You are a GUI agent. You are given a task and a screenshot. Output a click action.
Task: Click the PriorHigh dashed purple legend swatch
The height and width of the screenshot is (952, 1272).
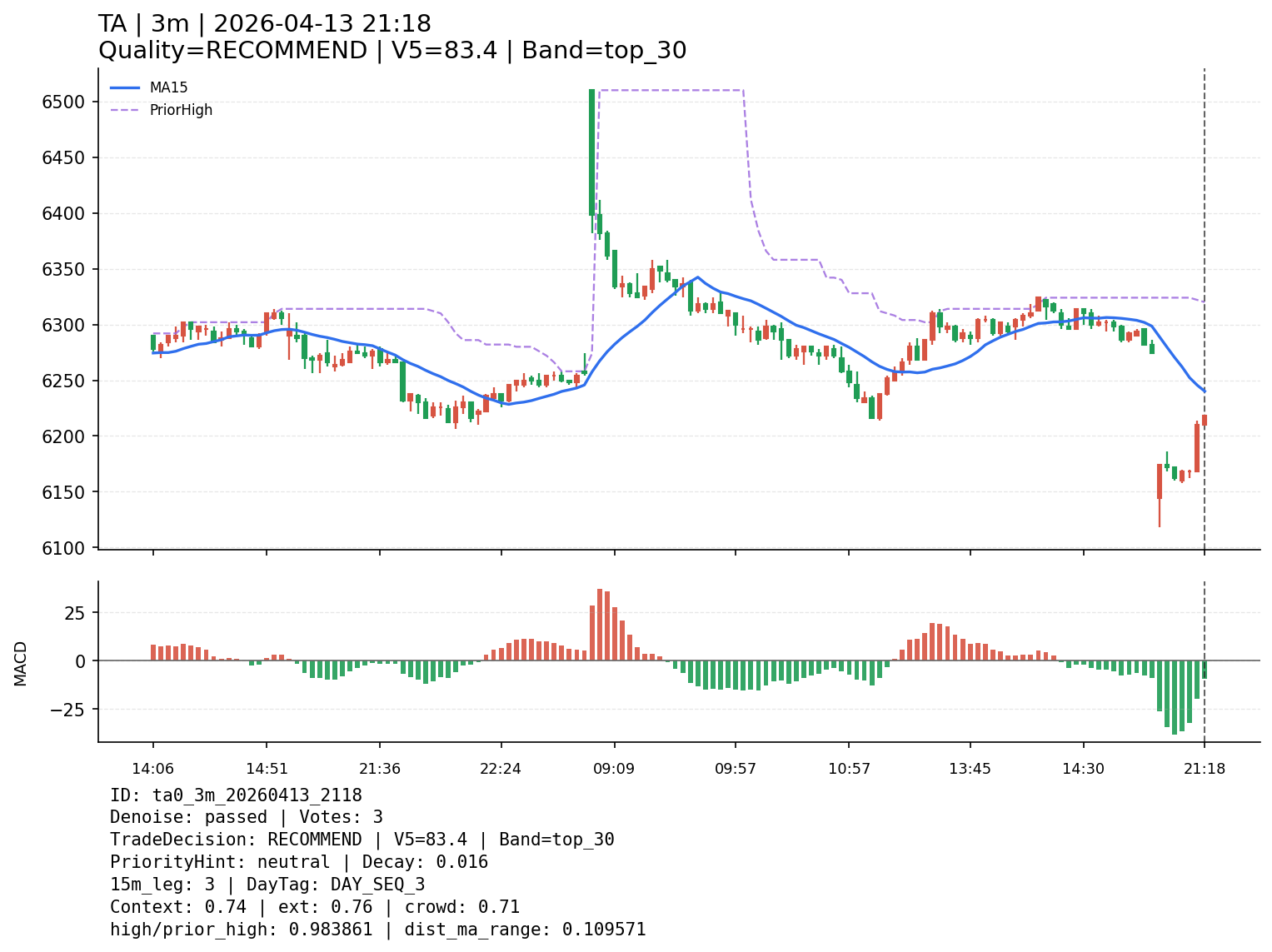coord(124,110)
